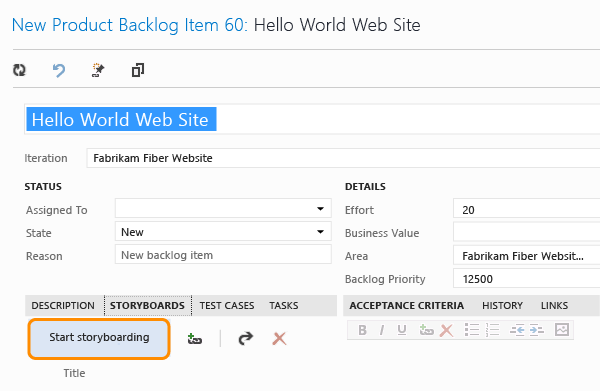
Task: Open the Assigned To dropdown arrow
Action: 320,209
